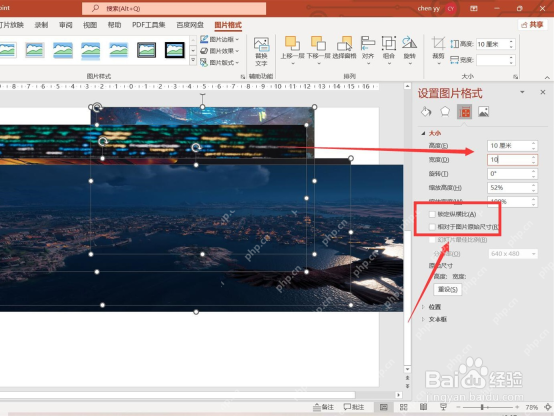
Task: Collapse the ribbon chevron
Action: (x=547, y=77)
